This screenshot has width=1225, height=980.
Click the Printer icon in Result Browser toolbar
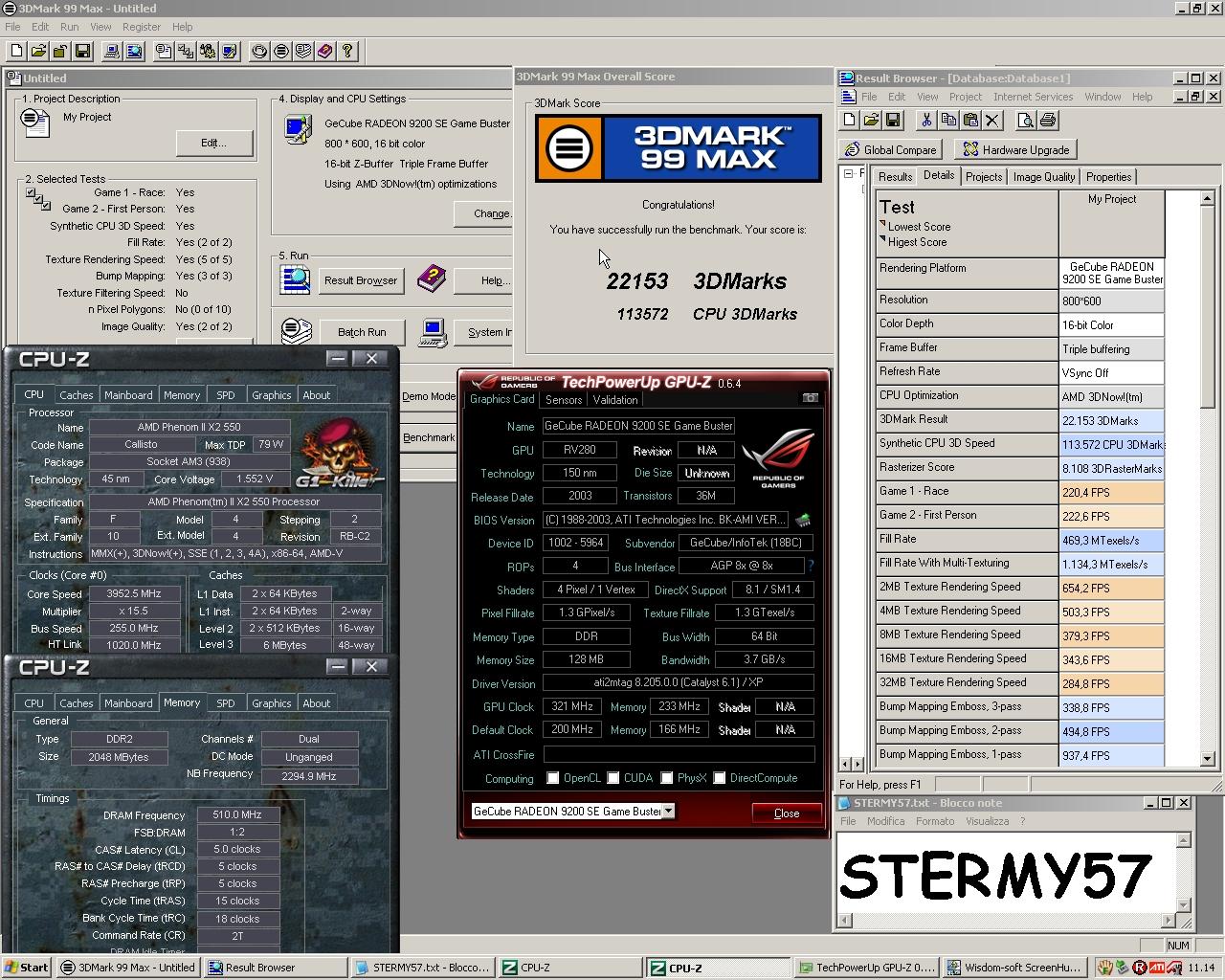tap(1047, 120)
